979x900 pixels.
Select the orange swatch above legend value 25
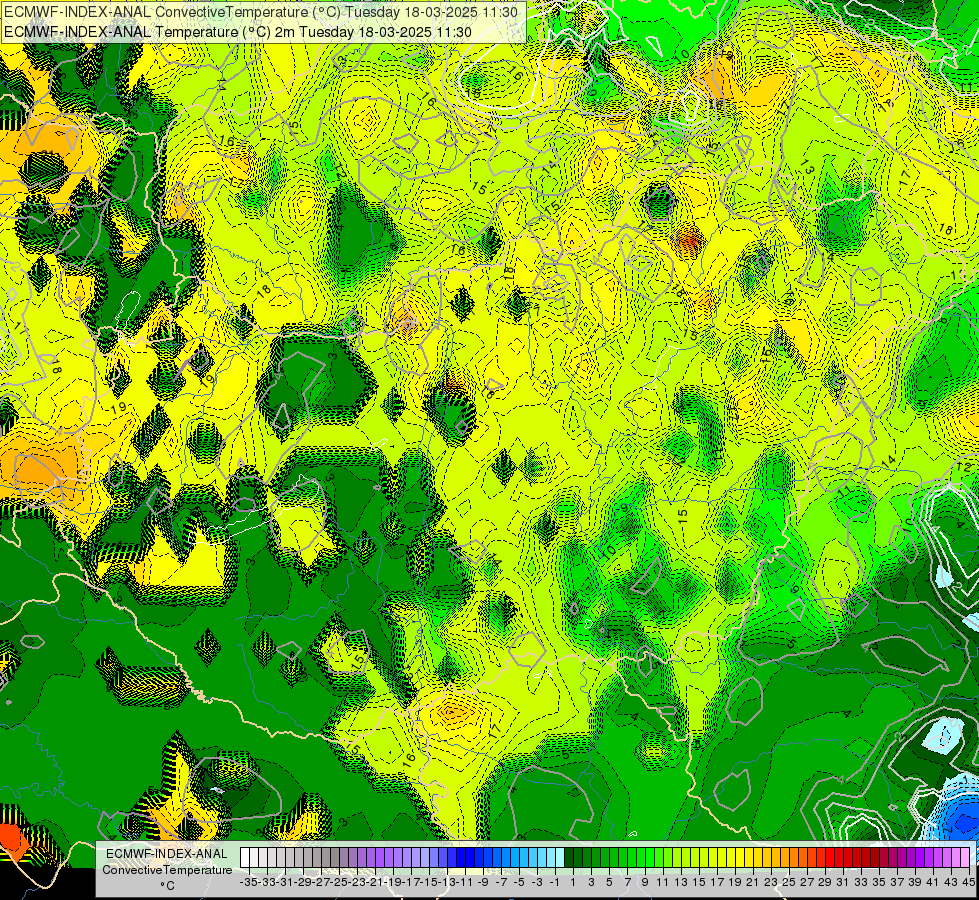pos(785,858)
